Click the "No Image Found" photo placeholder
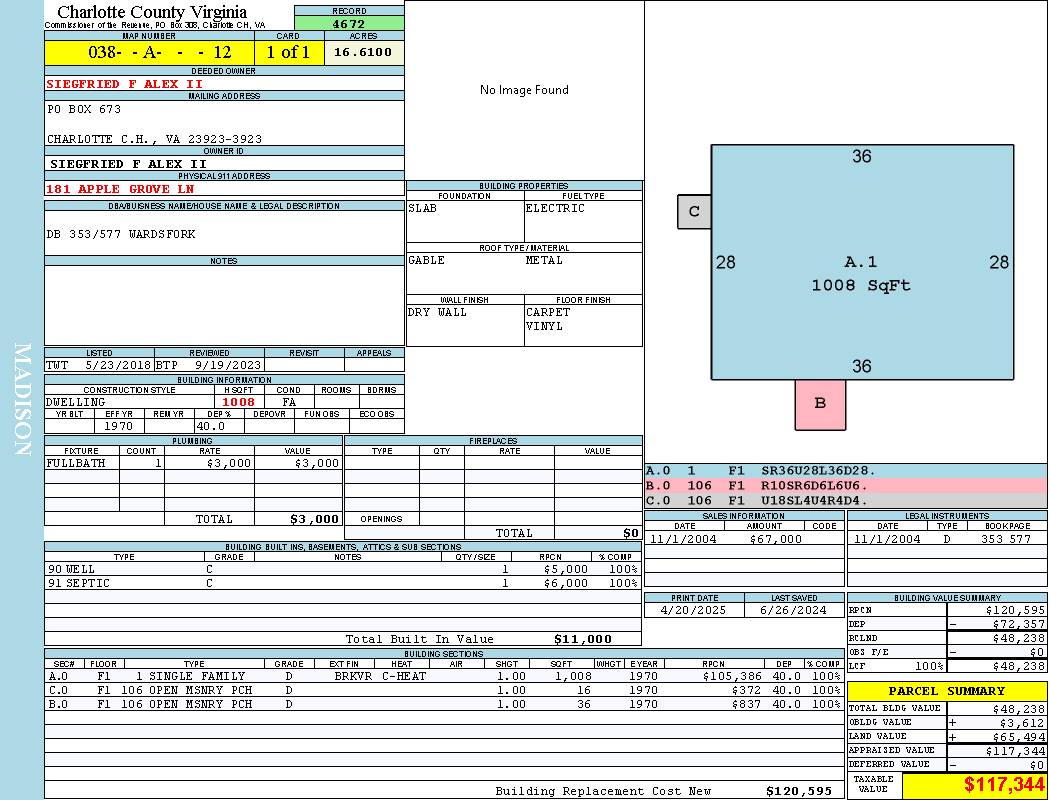The width and height of the screenshot is (1050, 800). click(524, 90)
